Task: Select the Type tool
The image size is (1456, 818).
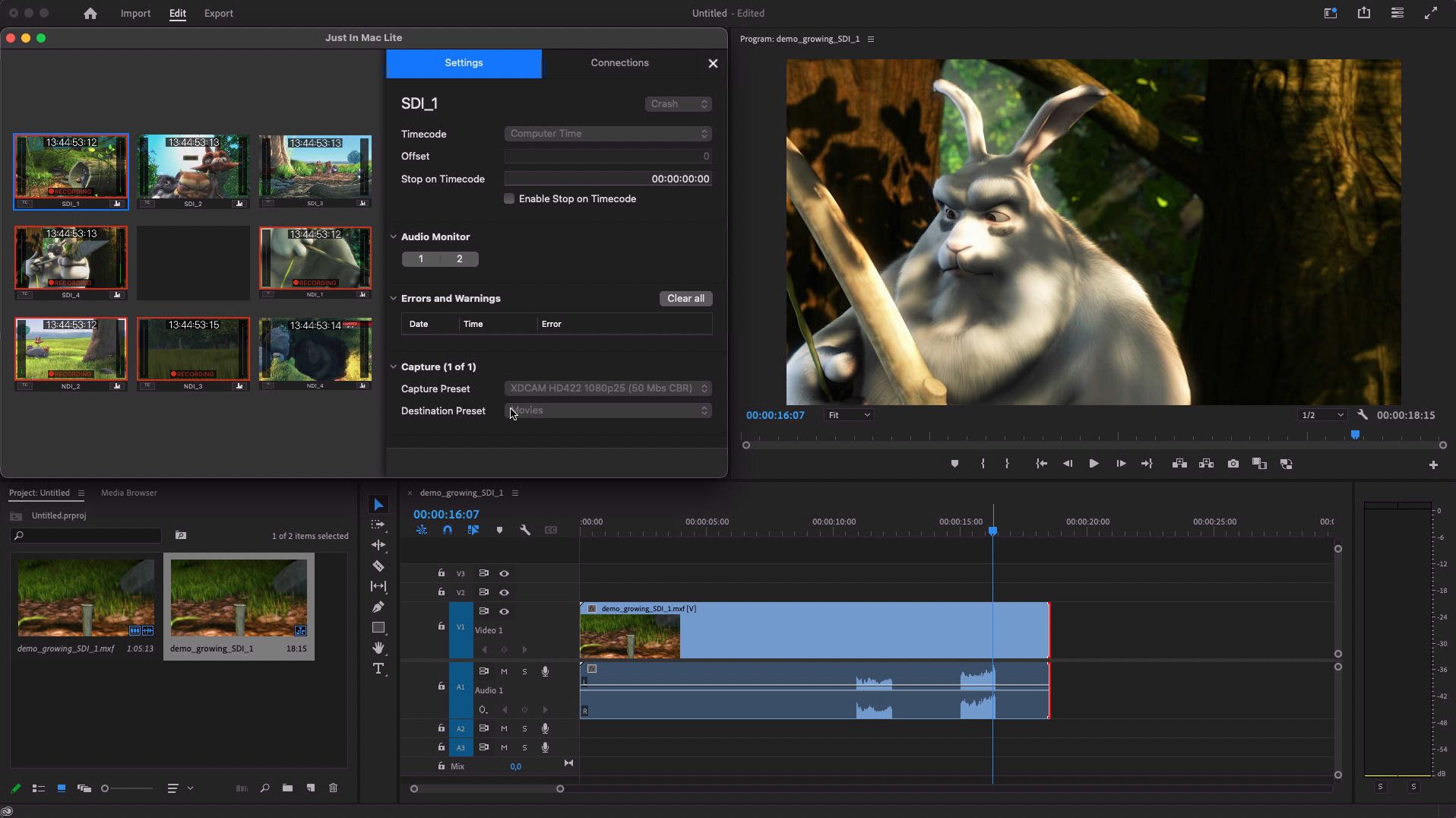Action: pos(378,669)
